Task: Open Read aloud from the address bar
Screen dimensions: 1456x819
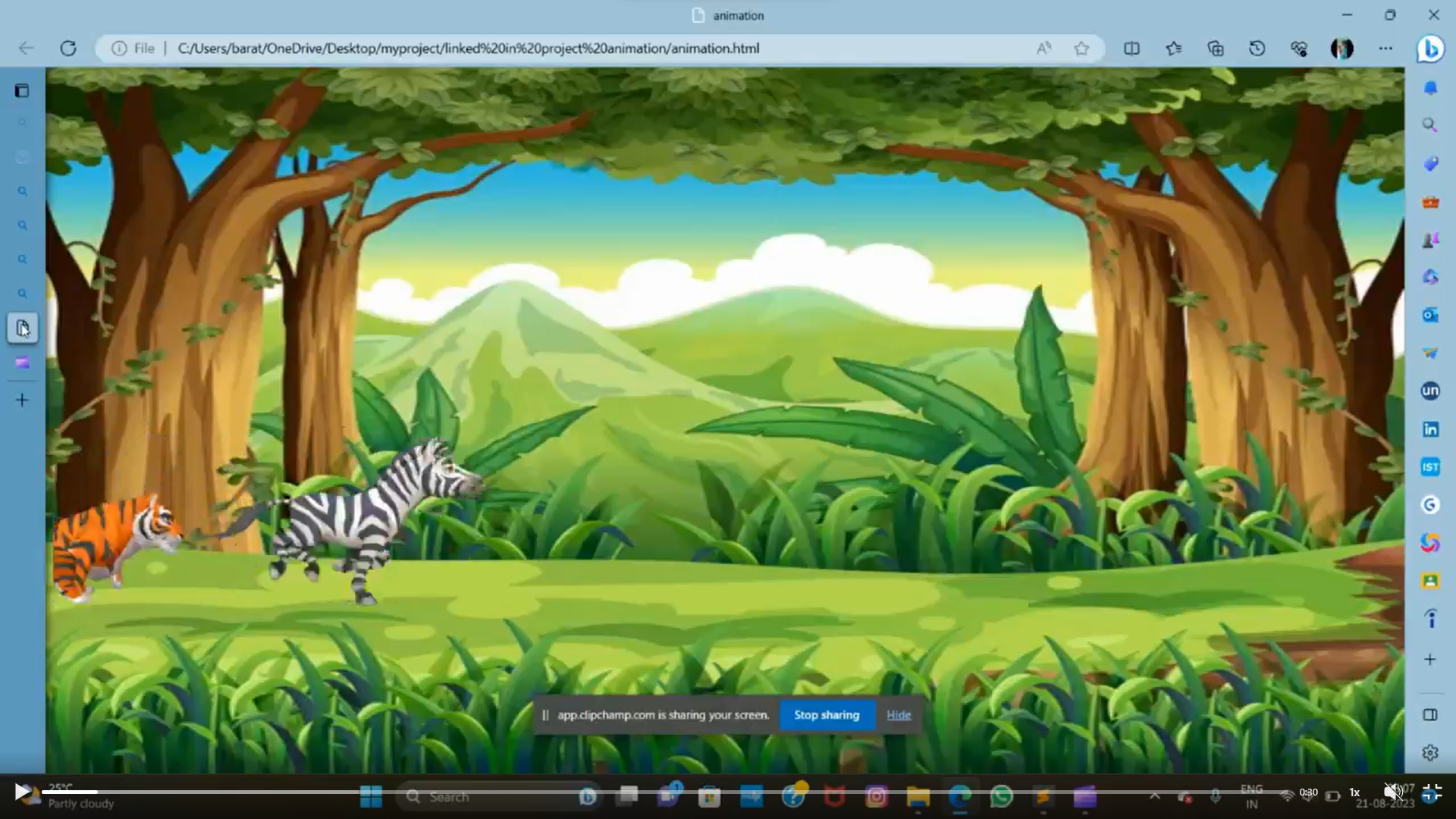Action: click(1044, 49)
